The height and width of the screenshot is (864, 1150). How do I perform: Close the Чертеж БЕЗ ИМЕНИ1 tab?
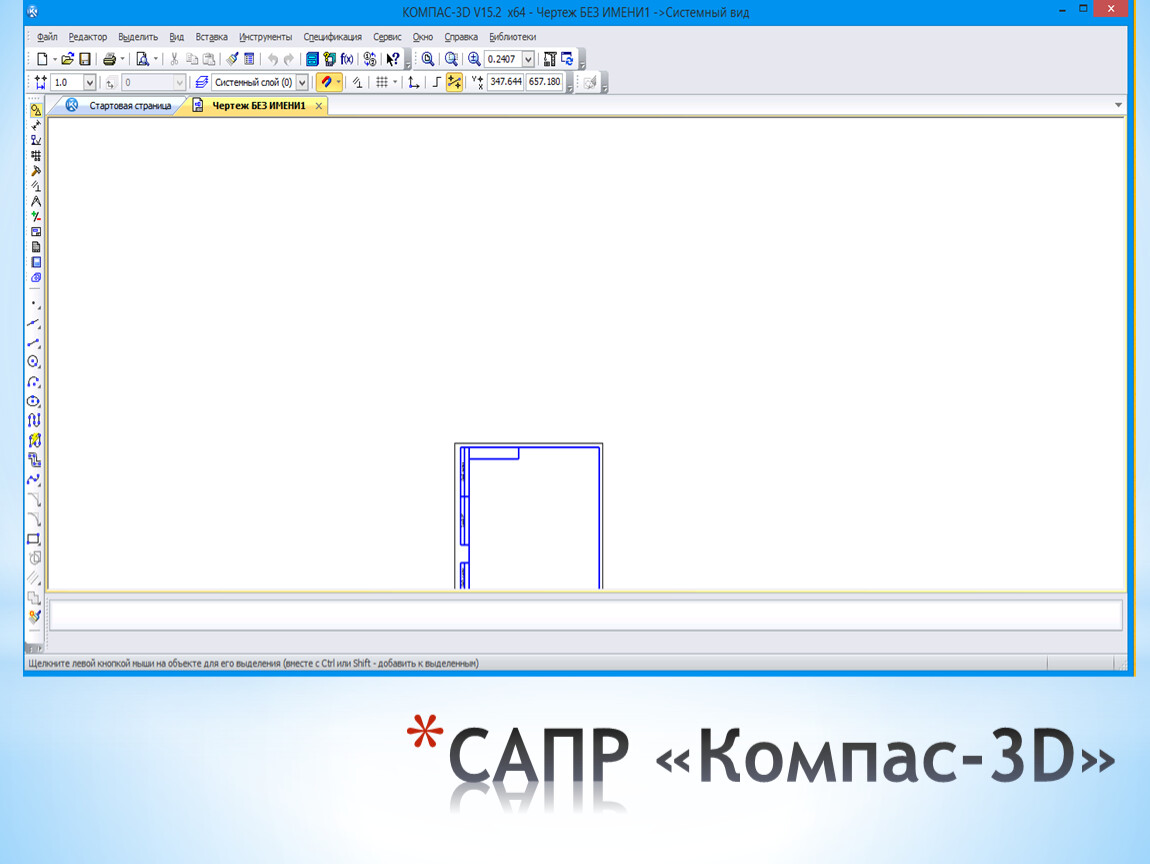pos(319,106)
